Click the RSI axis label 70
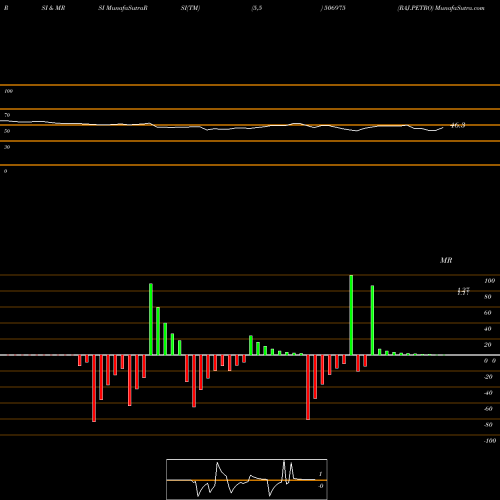500x500 pixels. pyautogui.click(x=7, y=115)
